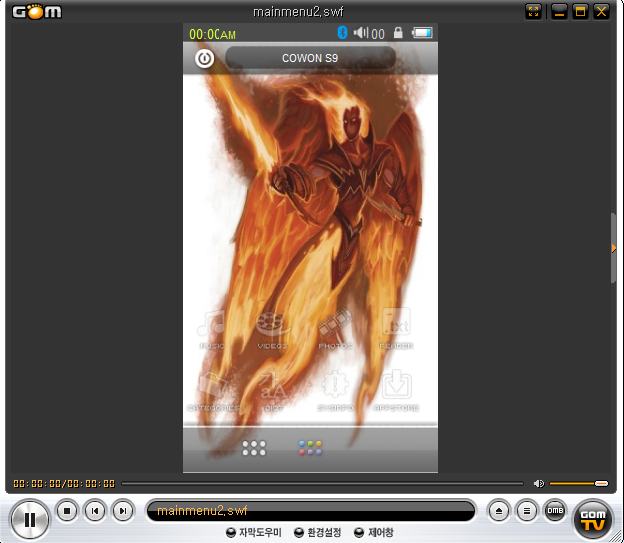Image resolution: width=624 pixels, height=543 pixels.
Task: Mute audio via speaker icon
Action: [539, 483]
